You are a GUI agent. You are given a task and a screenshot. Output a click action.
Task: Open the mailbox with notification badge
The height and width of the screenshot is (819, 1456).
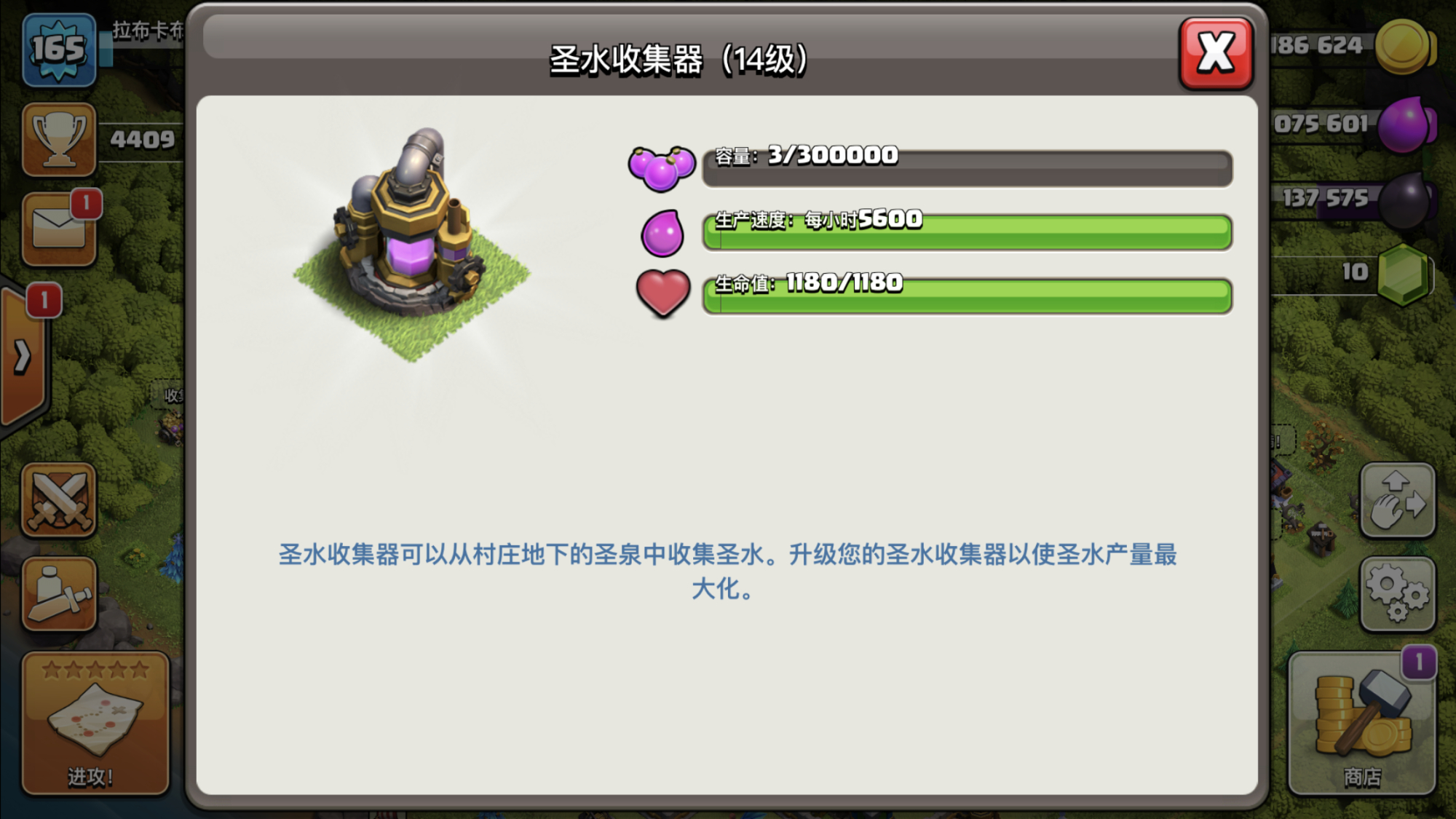pos(59,229)
